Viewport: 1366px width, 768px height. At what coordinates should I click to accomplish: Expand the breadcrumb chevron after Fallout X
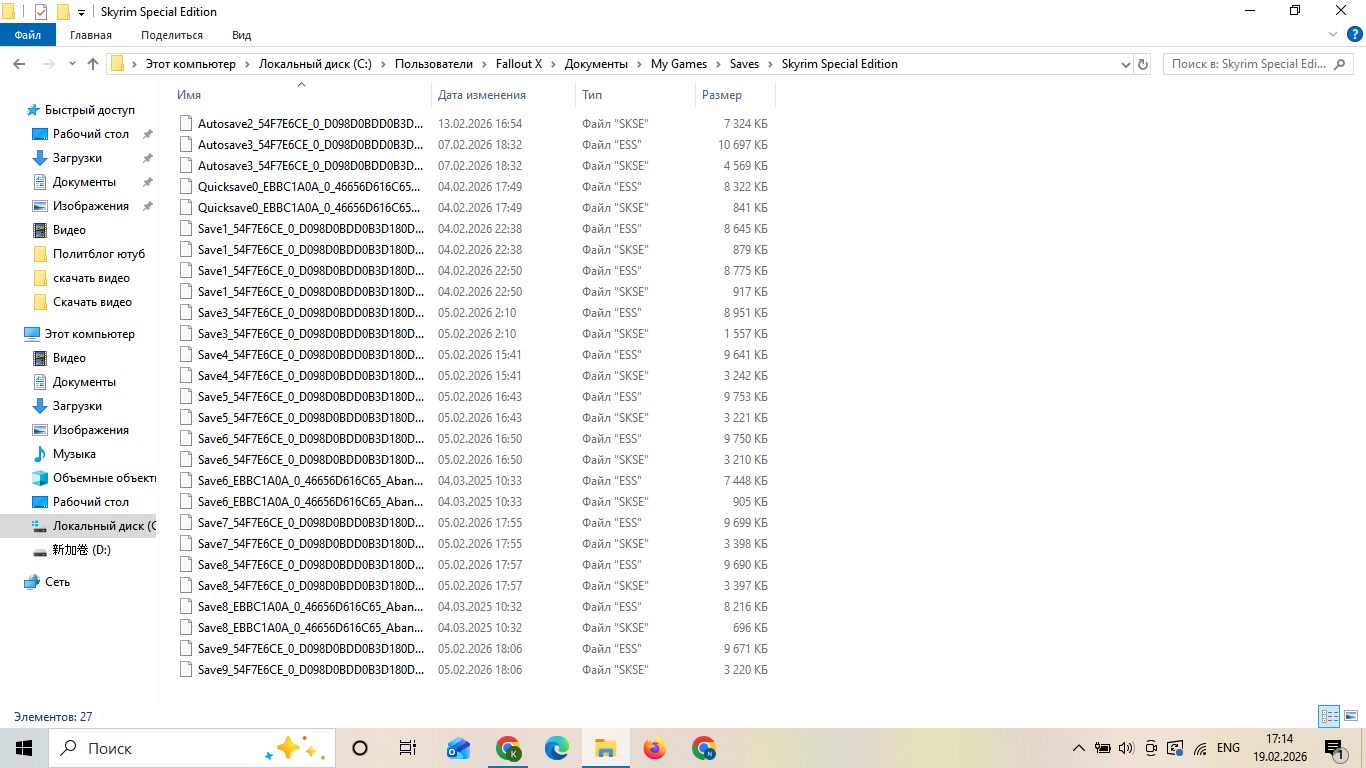[x=553, y=64]
